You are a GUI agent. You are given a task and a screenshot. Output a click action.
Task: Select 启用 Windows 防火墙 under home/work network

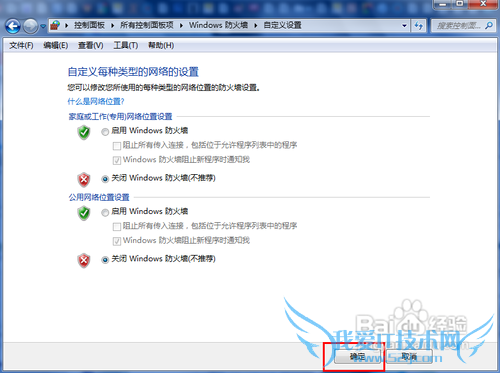coord(105,132)
